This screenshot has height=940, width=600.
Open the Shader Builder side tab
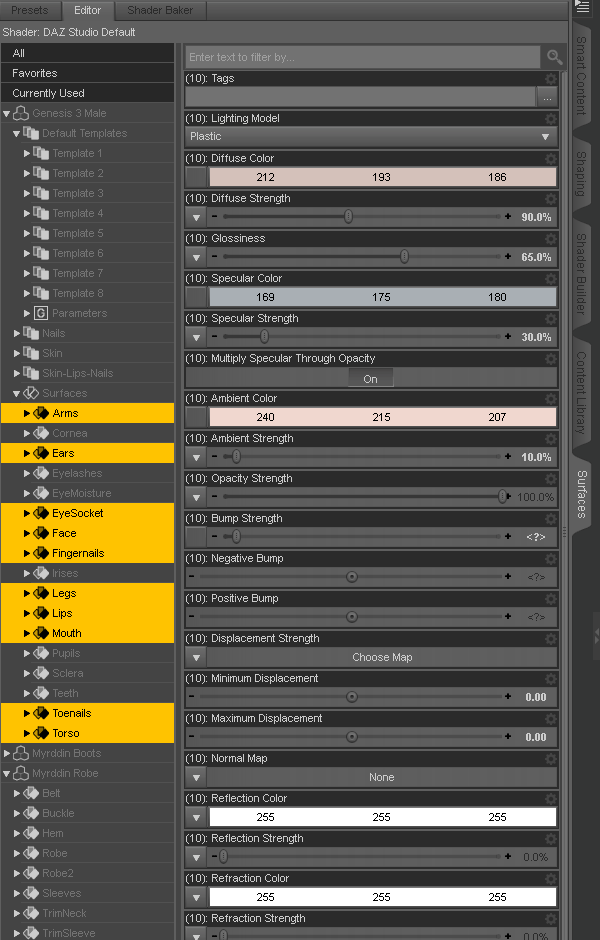coord(581,274)
